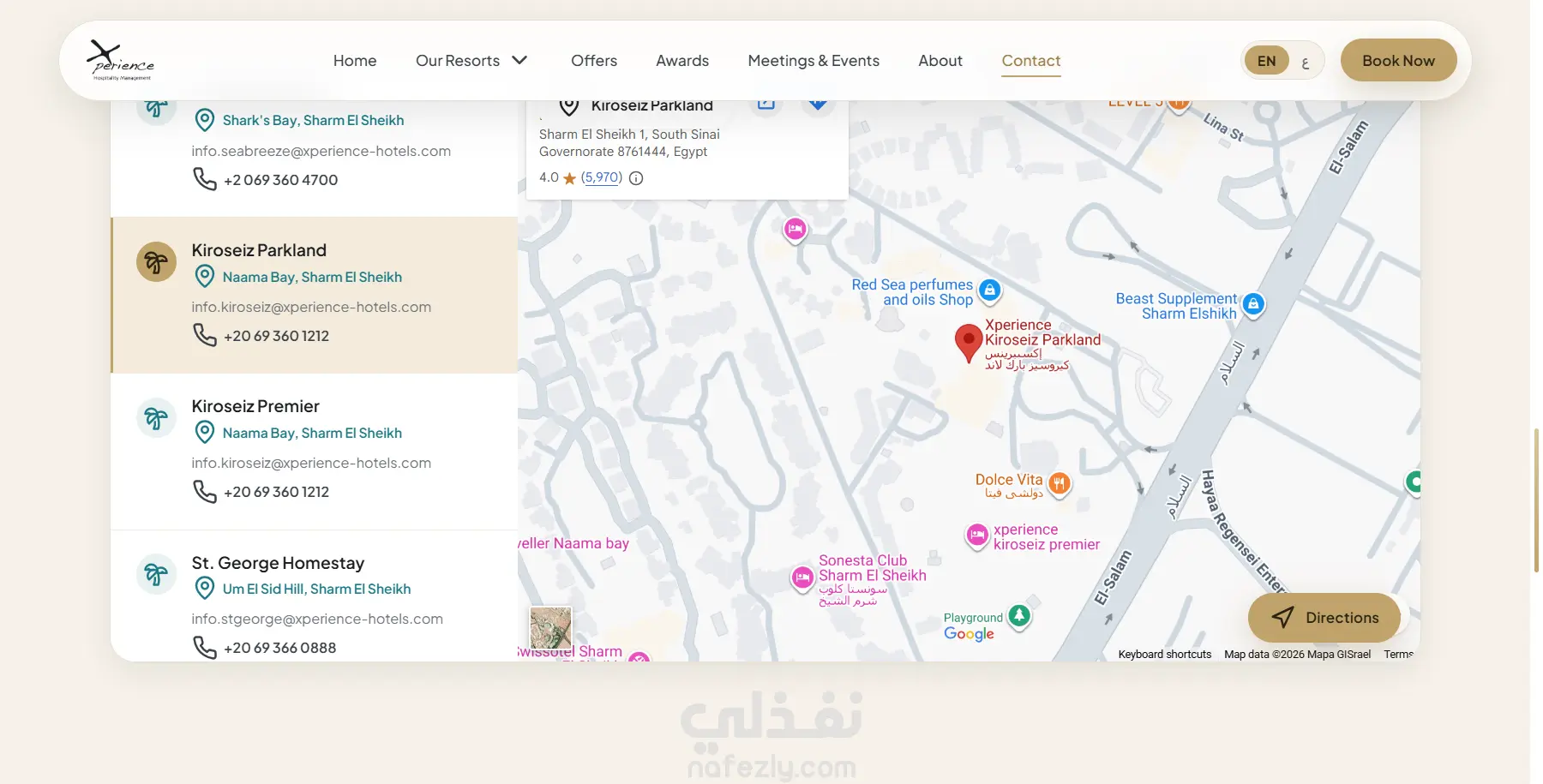Open Keyboard shortcuts on the map
The height and width of the screenshot is (784, 1543).
(1165, 654)
